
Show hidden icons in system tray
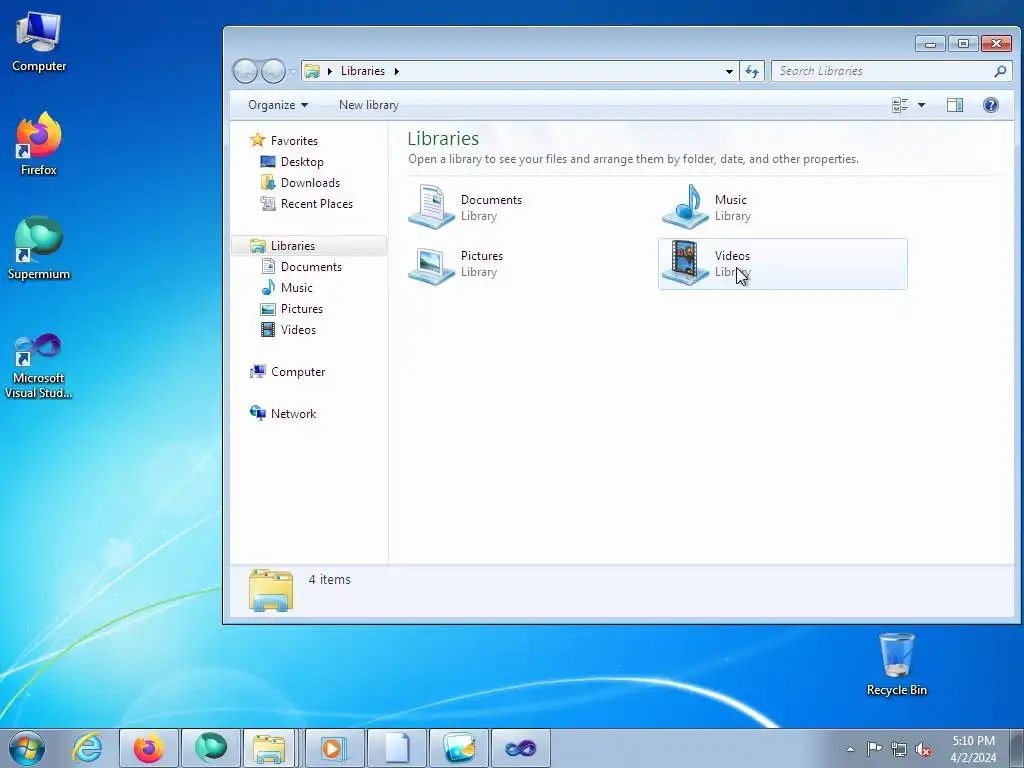(850, 749)
